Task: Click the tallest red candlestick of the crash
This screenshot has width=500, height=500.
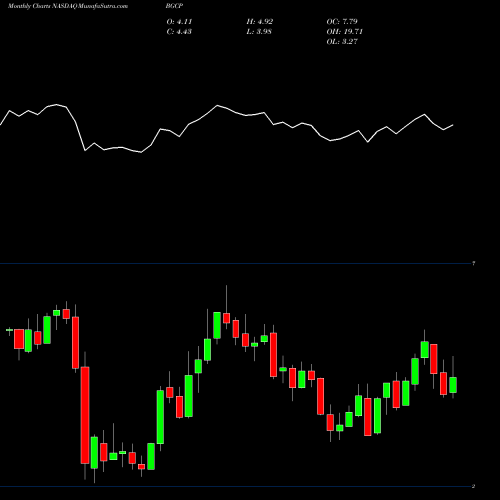Action: point(85,415)
